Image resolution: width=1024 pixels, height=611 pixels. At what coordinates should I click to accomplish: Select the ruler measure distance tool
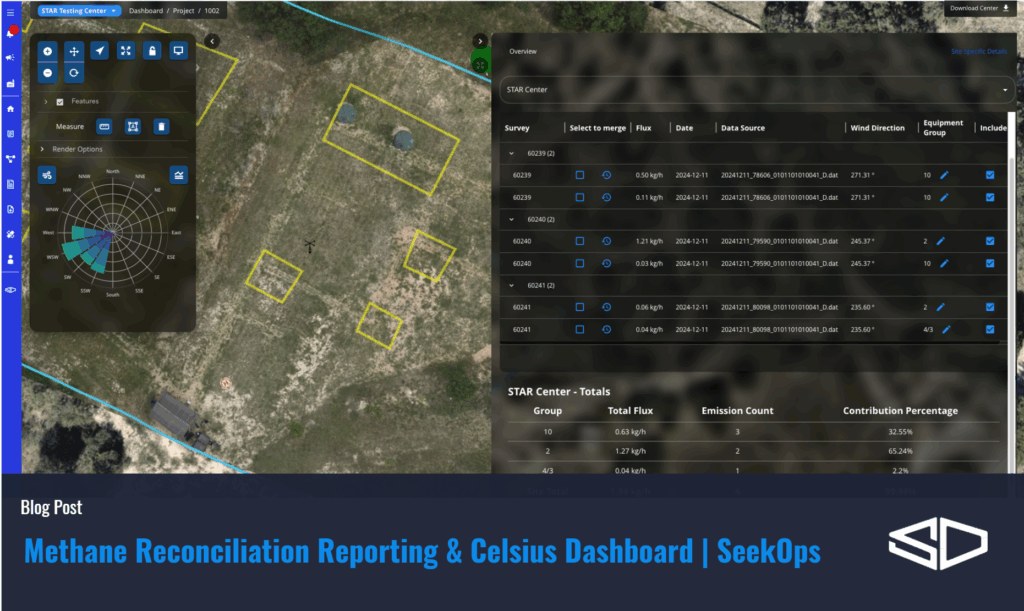(x=103, y=126)
